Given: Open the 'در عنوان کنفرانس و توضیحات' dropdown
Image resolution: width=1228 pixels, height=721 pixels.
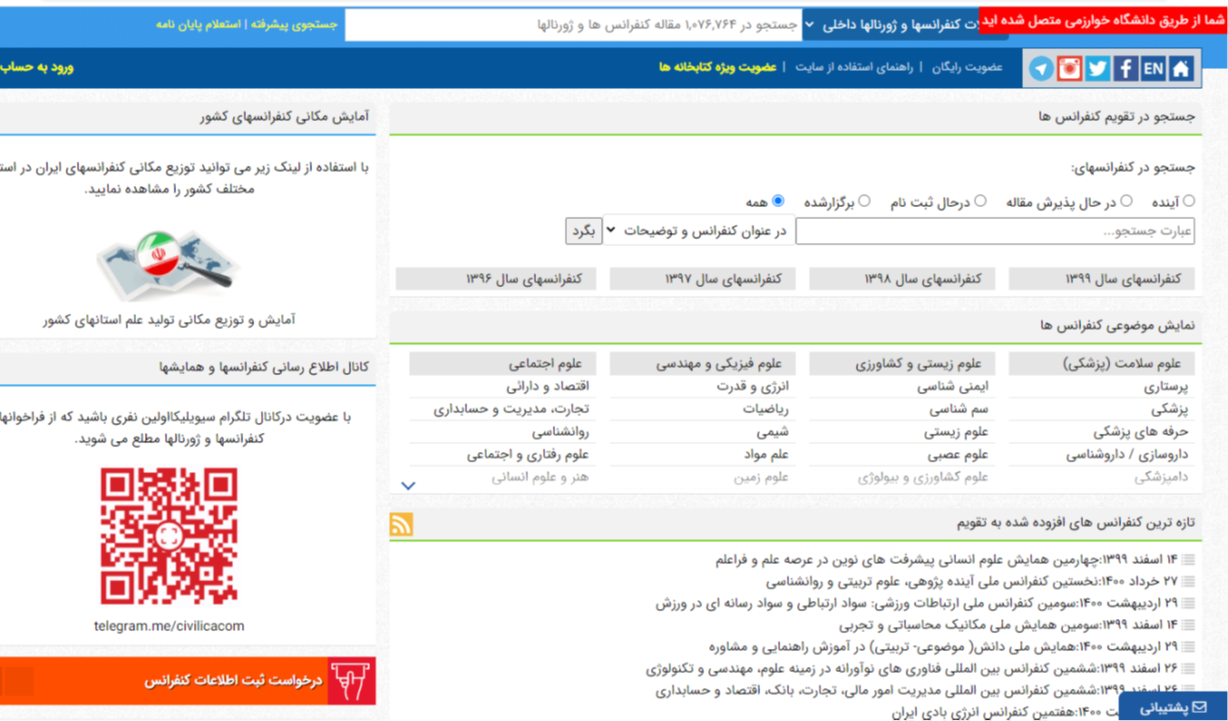Looking at the screenshot, I should [x=697, y=231].
